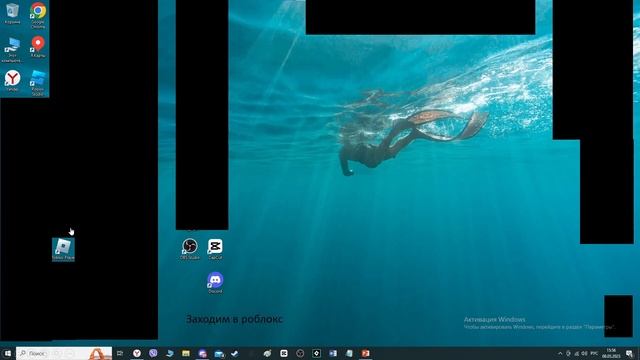Open the Recycle Bin desktop icon
This screenshot has width=640, height=360.
[x=12, y=13]
